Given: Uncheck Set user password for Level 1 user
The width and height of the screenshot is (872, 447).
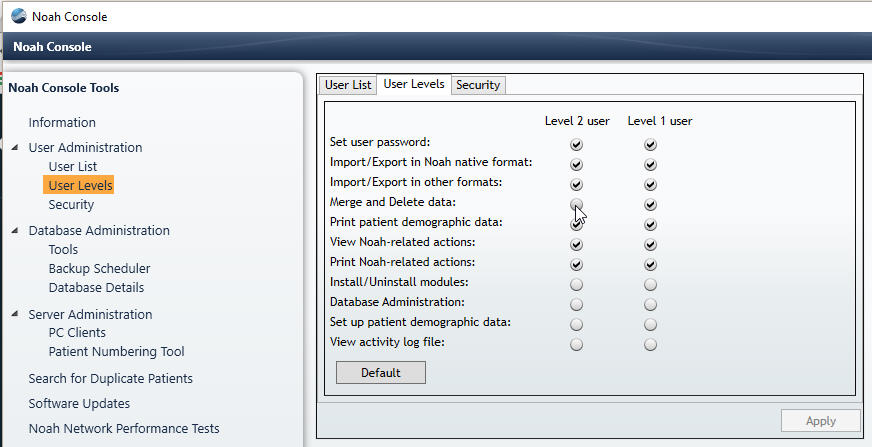Looking at the screenshot, I should 650,145.
